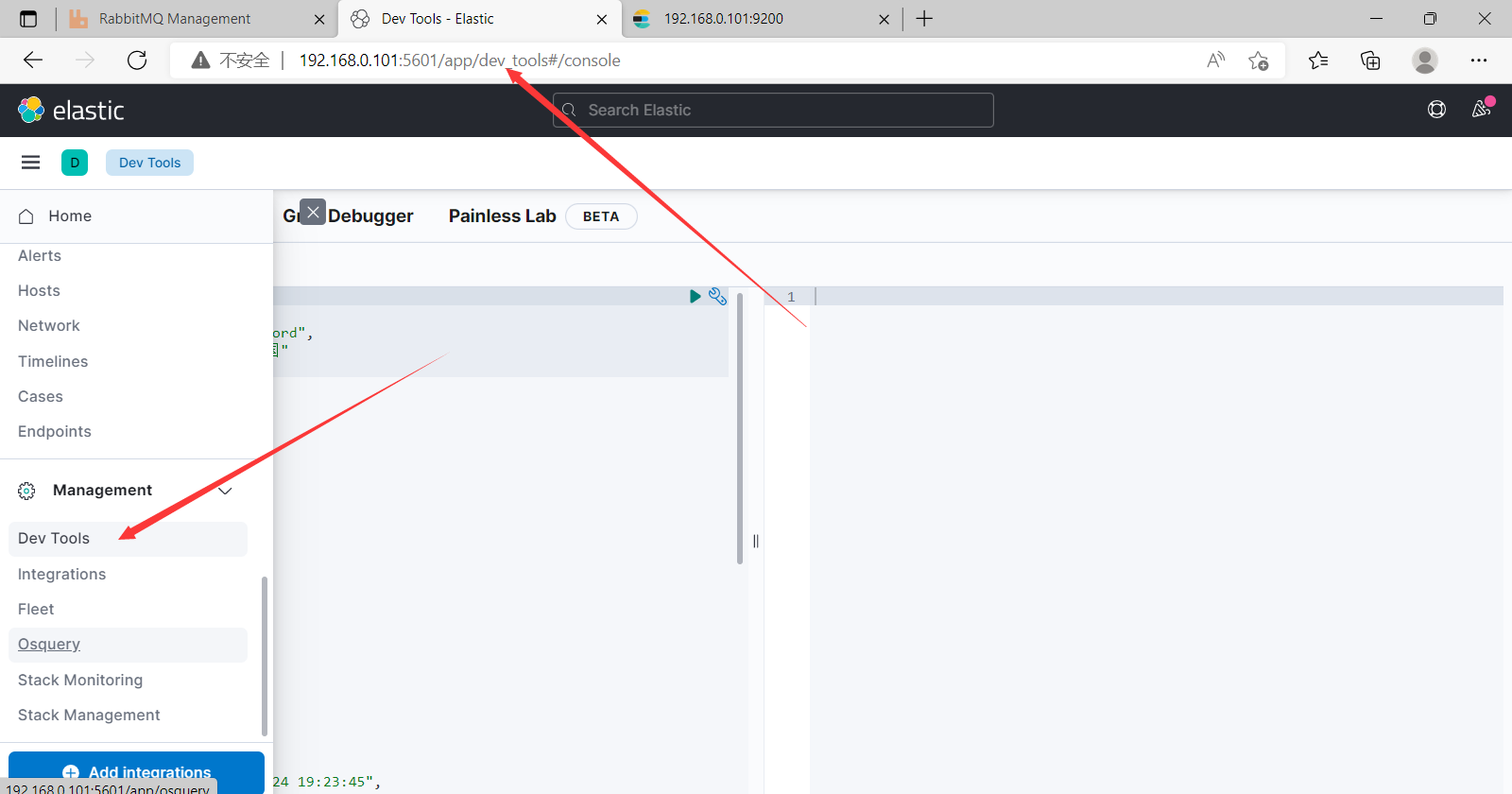This screenshot has width=1512, height=794.
Task: Reload the page
Action: click(137, 60)
